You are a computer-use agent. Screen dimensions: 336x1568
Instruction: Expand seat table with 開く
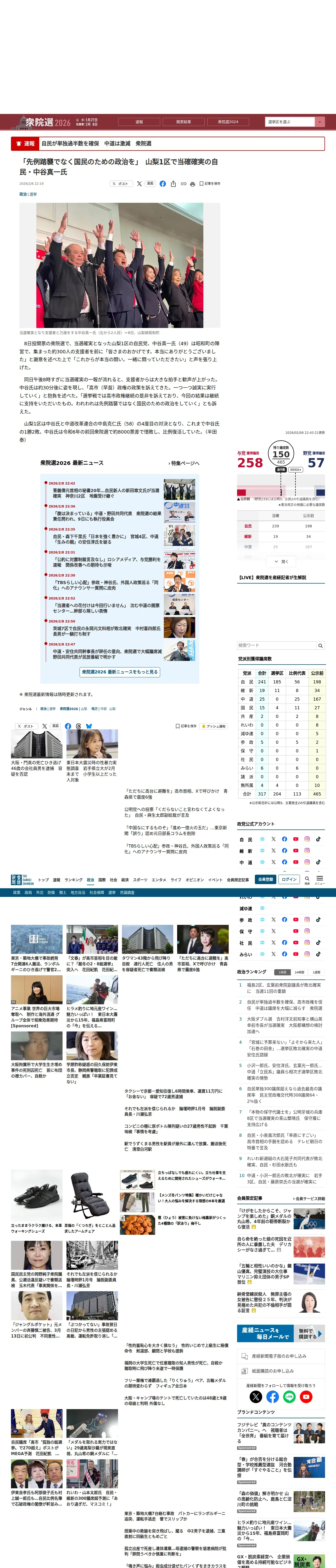(x=281, y=561)
